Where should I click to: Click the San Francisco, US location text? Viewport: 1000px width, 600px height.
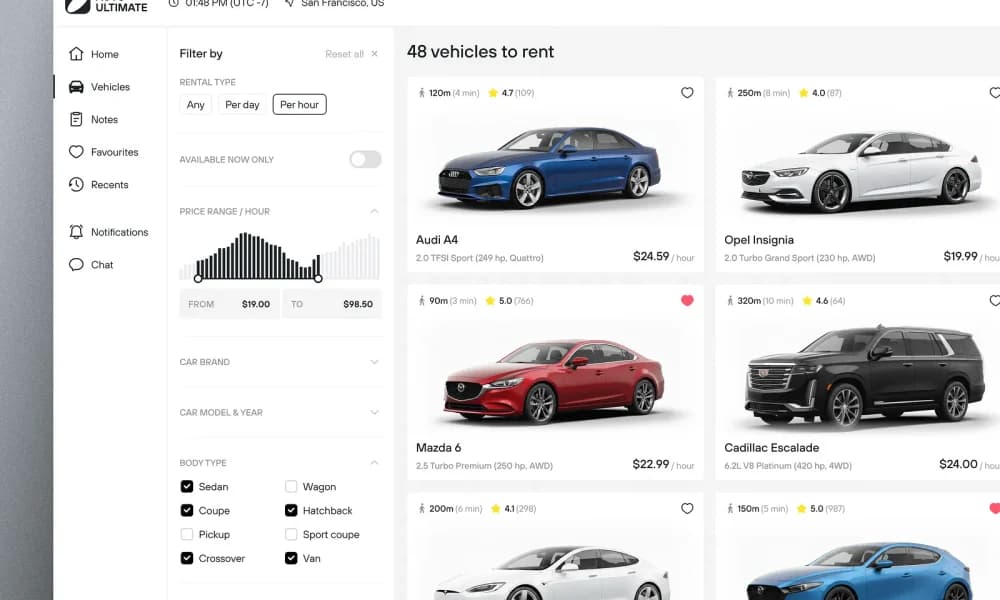tap(342, 3)
